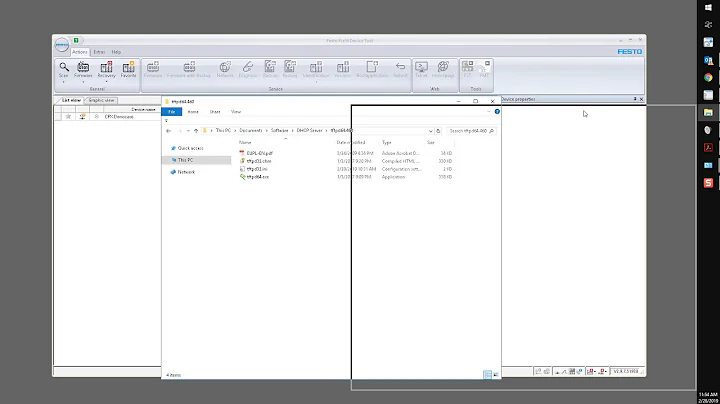Open the Explorer File menu
The width and height of the screenshot is (720, 404).
click(172, 112)
